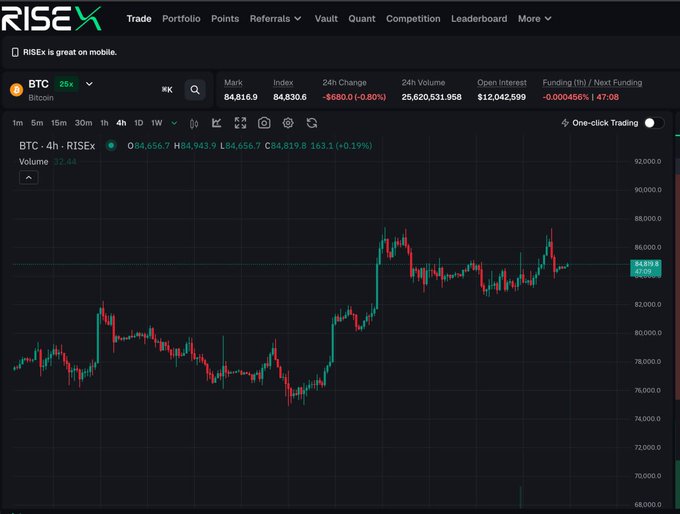Click the 25x leverage badge
This screenshot has width=680, height=514.
click(66, 84)
